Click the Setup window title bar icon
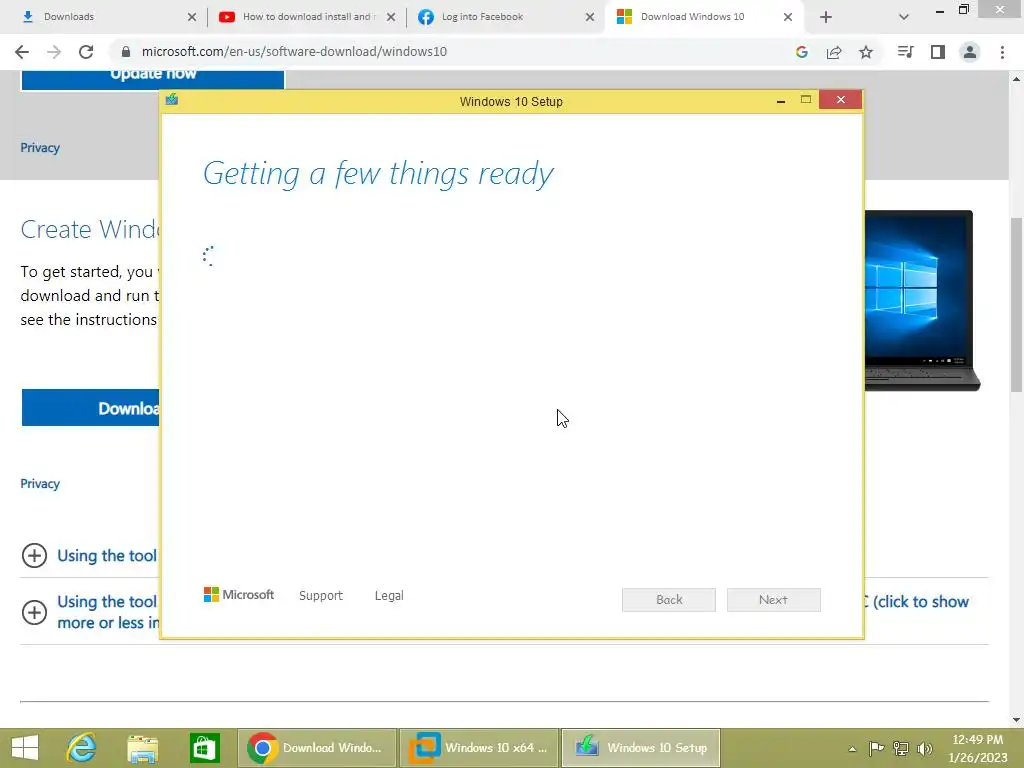1024x768 pixels. [x=172, y=100]
